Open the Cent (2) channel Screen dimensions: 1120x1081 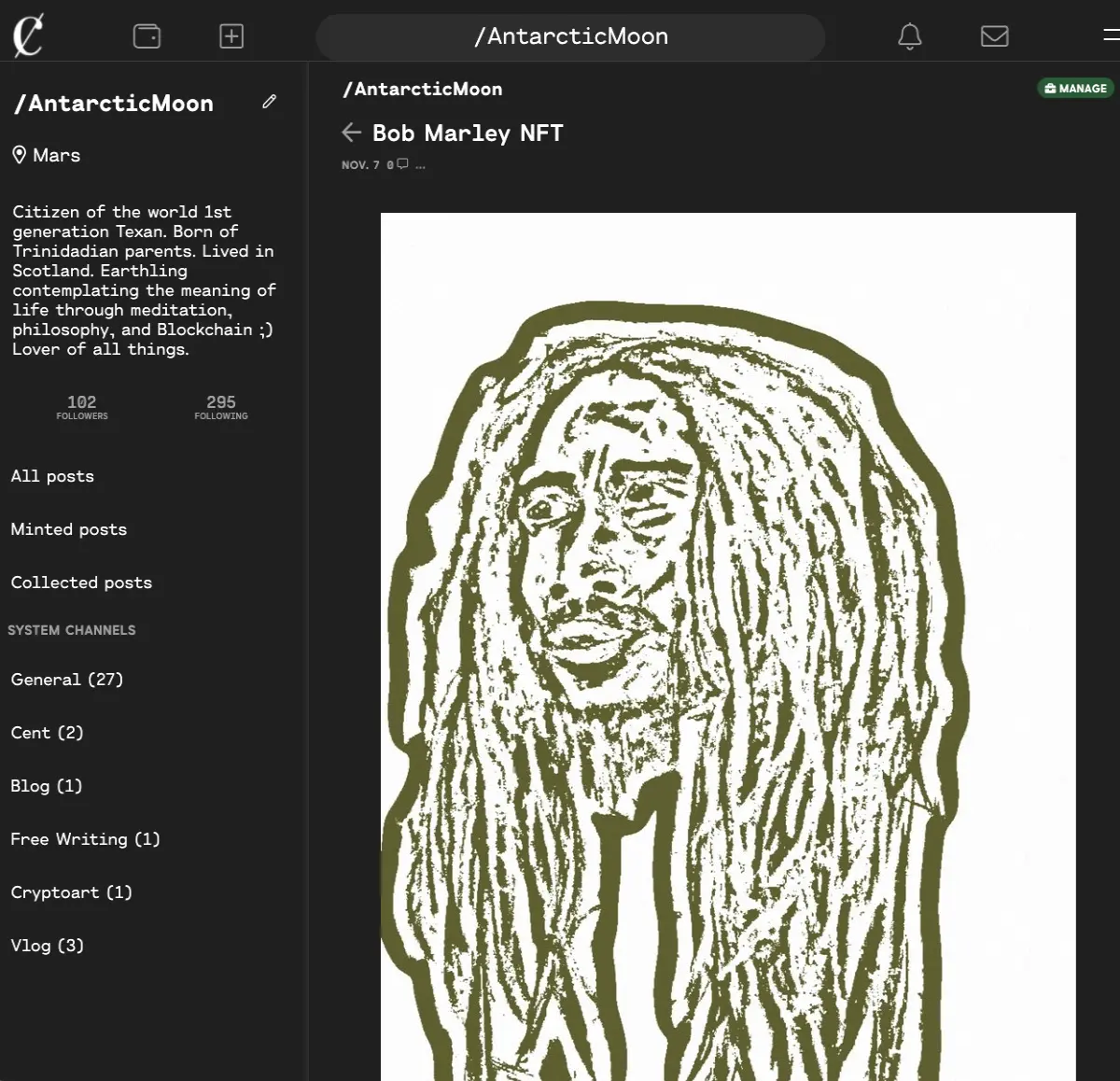point(48,733)
